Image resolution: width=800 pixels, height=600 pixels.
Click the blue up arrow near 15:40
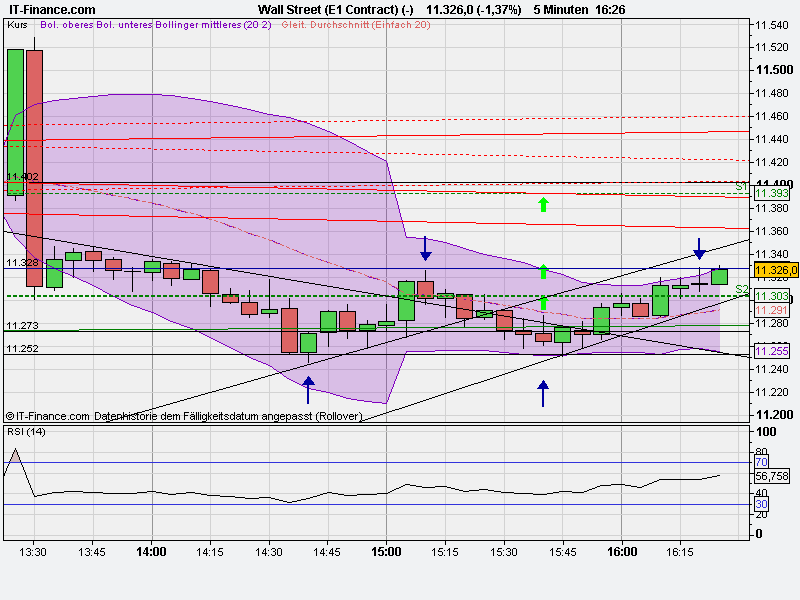[x=543, y=394]
